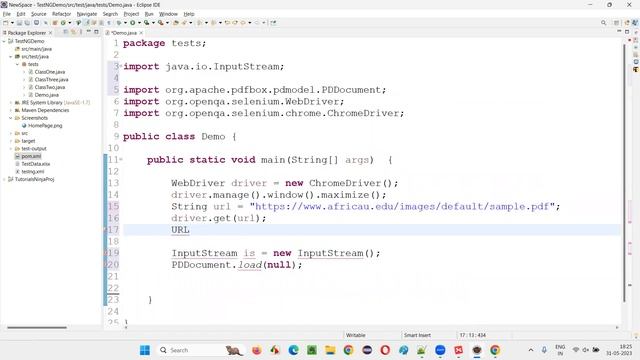Click the Smart Insert status bar field

coord(417,335)
